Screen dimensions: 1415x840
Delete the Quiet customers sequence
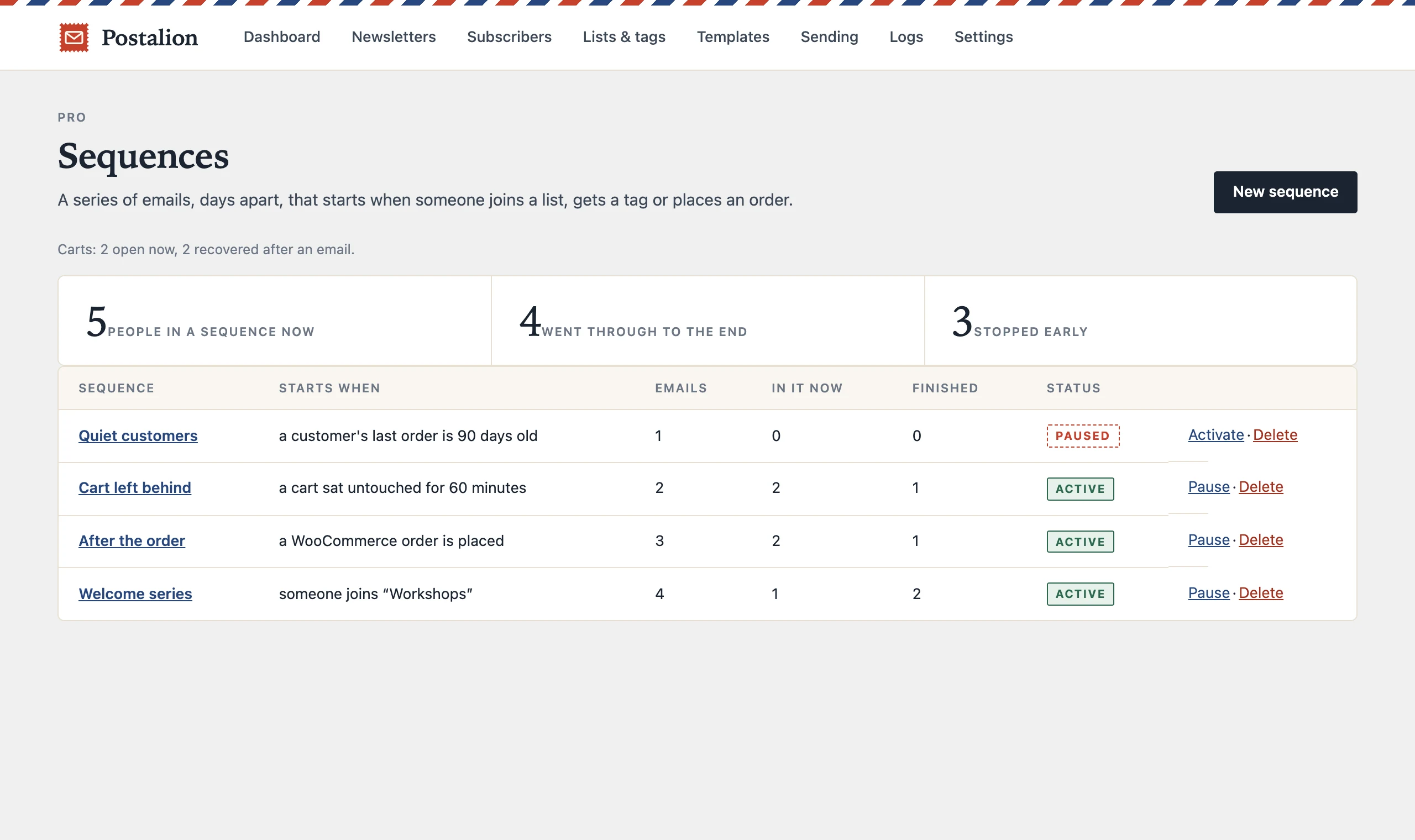tap(1275, 435)
